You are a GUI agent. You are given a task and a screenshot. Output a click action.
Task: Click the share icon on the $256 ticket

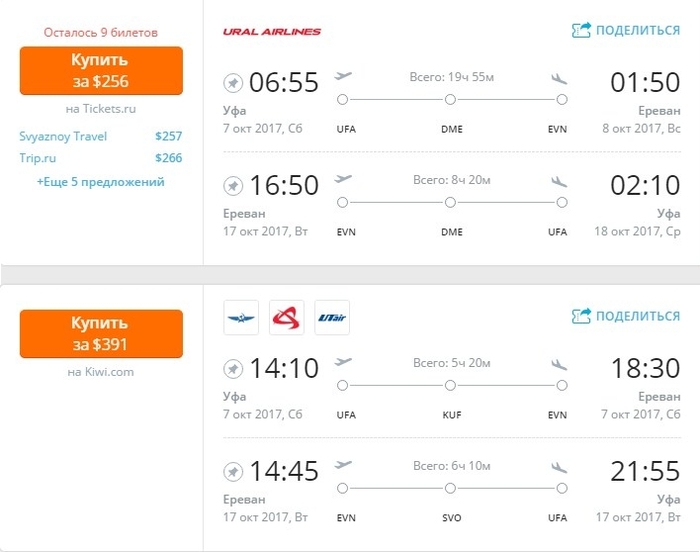(x=582, y=30)
